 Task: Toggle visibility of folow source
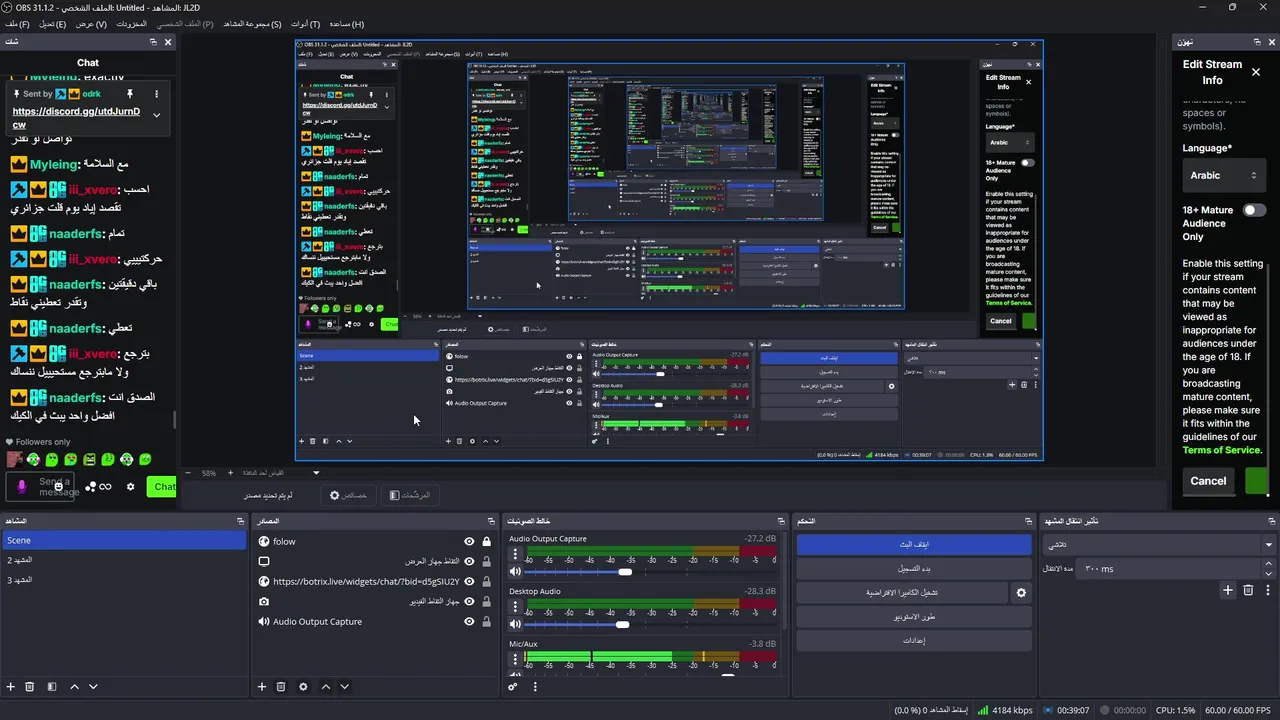[469, 541]
